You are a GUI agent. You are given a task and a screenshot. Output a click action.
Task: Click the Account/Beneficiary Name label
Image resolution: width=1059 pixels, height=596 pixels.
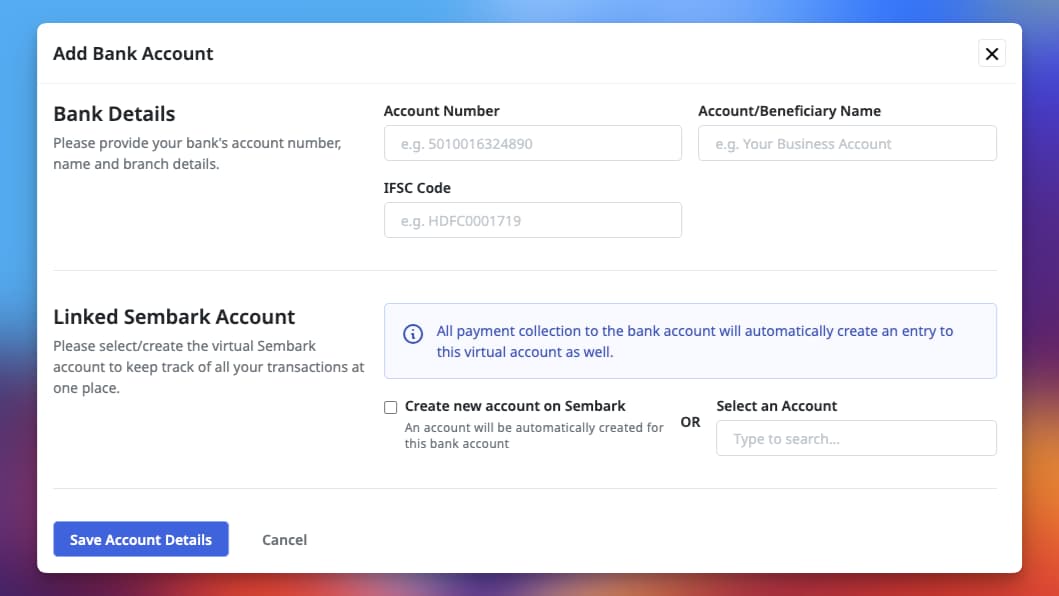pyautogui.click(x=789, y=111)
